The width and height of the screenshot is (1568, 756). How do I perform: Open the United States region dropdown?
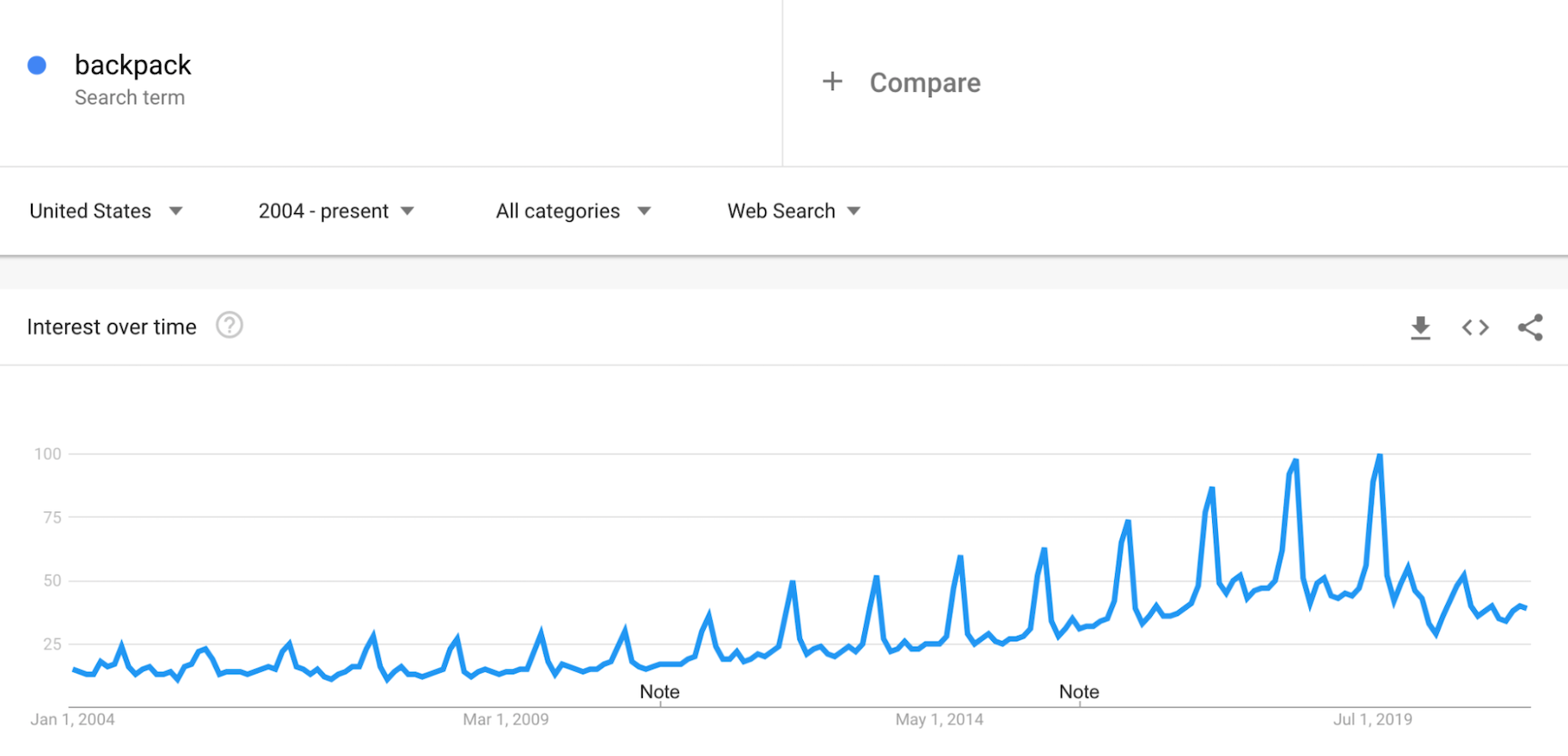click(x=106, y=211)
